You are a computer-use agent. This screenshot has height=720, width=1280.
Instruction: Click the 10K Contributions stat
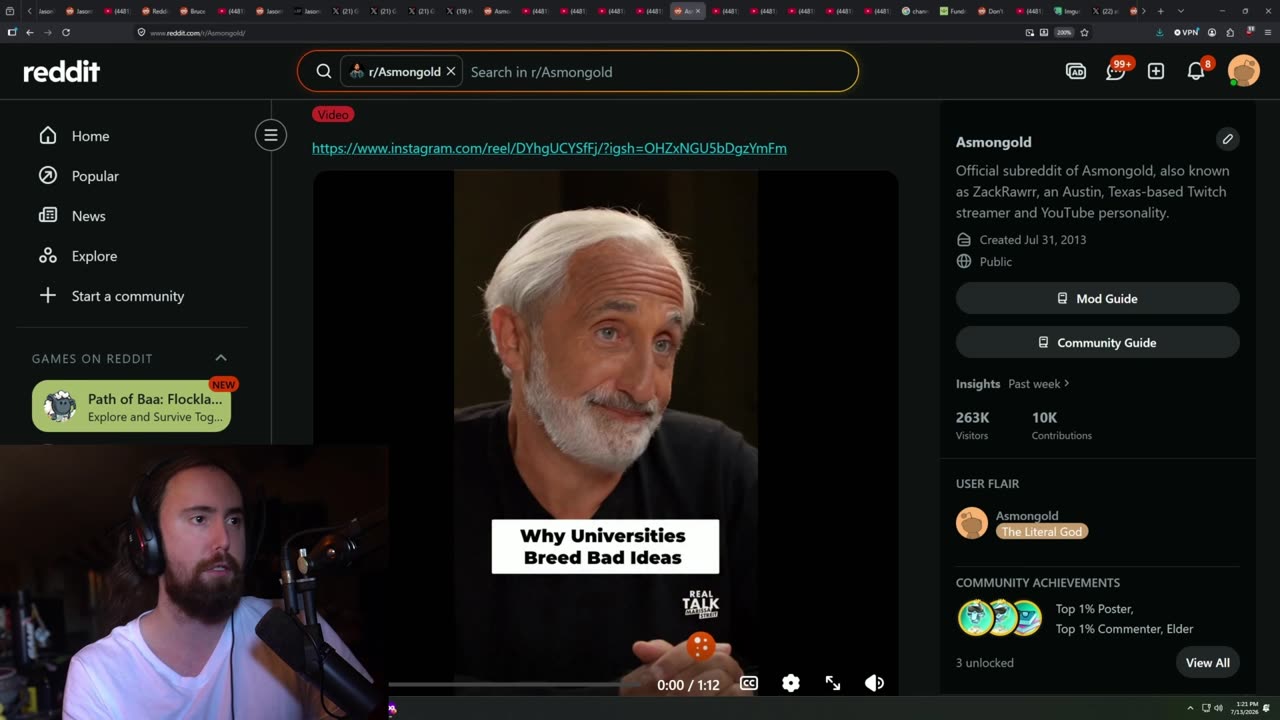(x=1061, y=425)
